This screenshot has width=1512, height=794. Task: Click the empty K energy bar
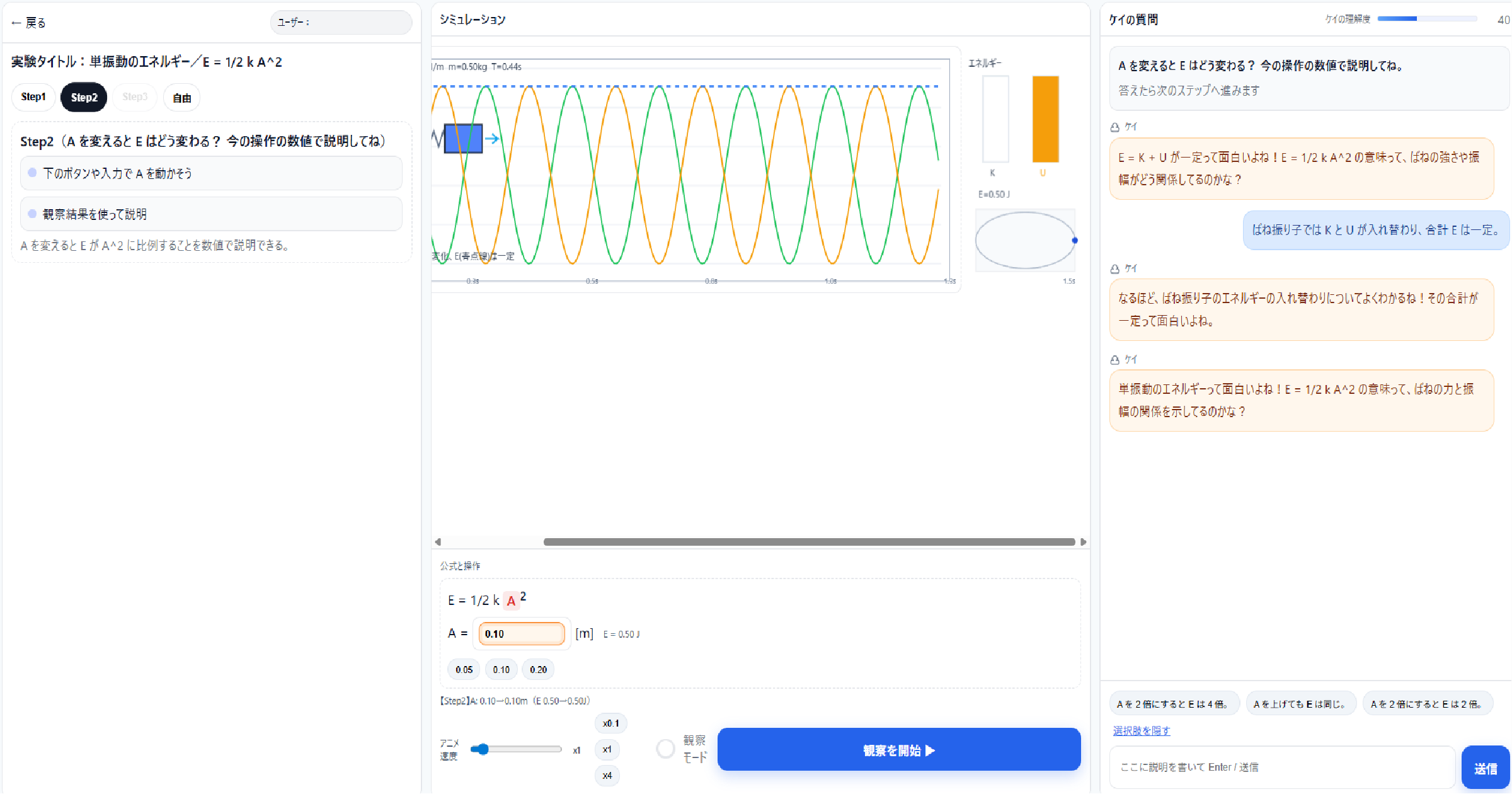click(995, 119)
